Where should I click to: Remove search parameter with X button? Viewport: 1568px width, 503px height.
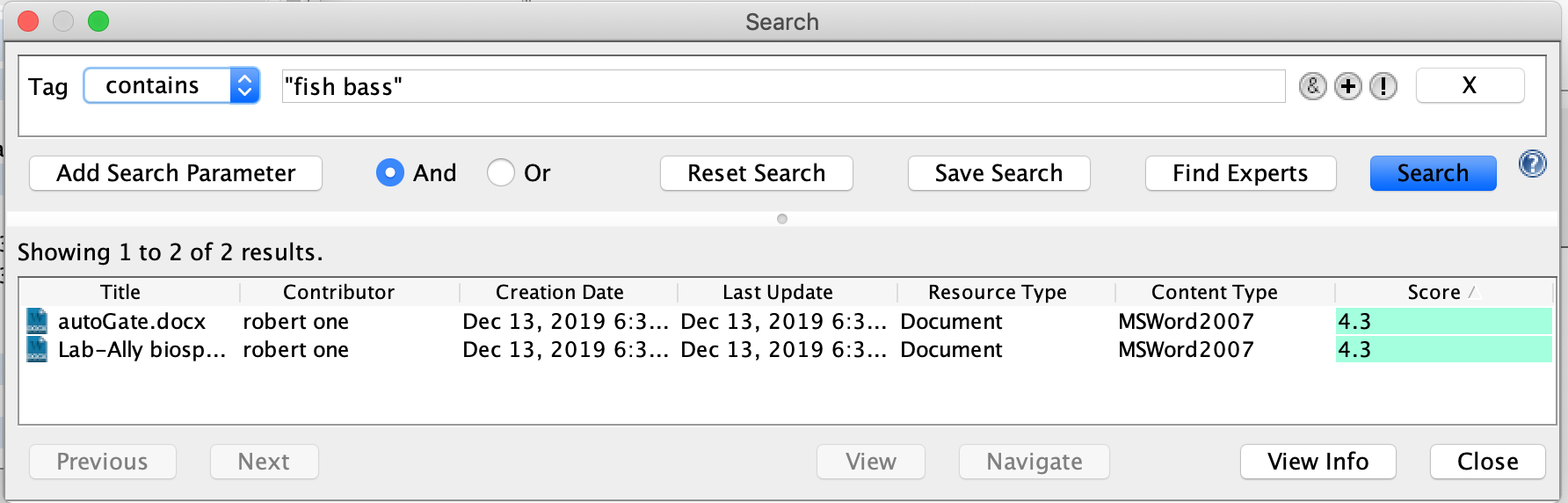pyautogui.click(x=1470, y=86)
